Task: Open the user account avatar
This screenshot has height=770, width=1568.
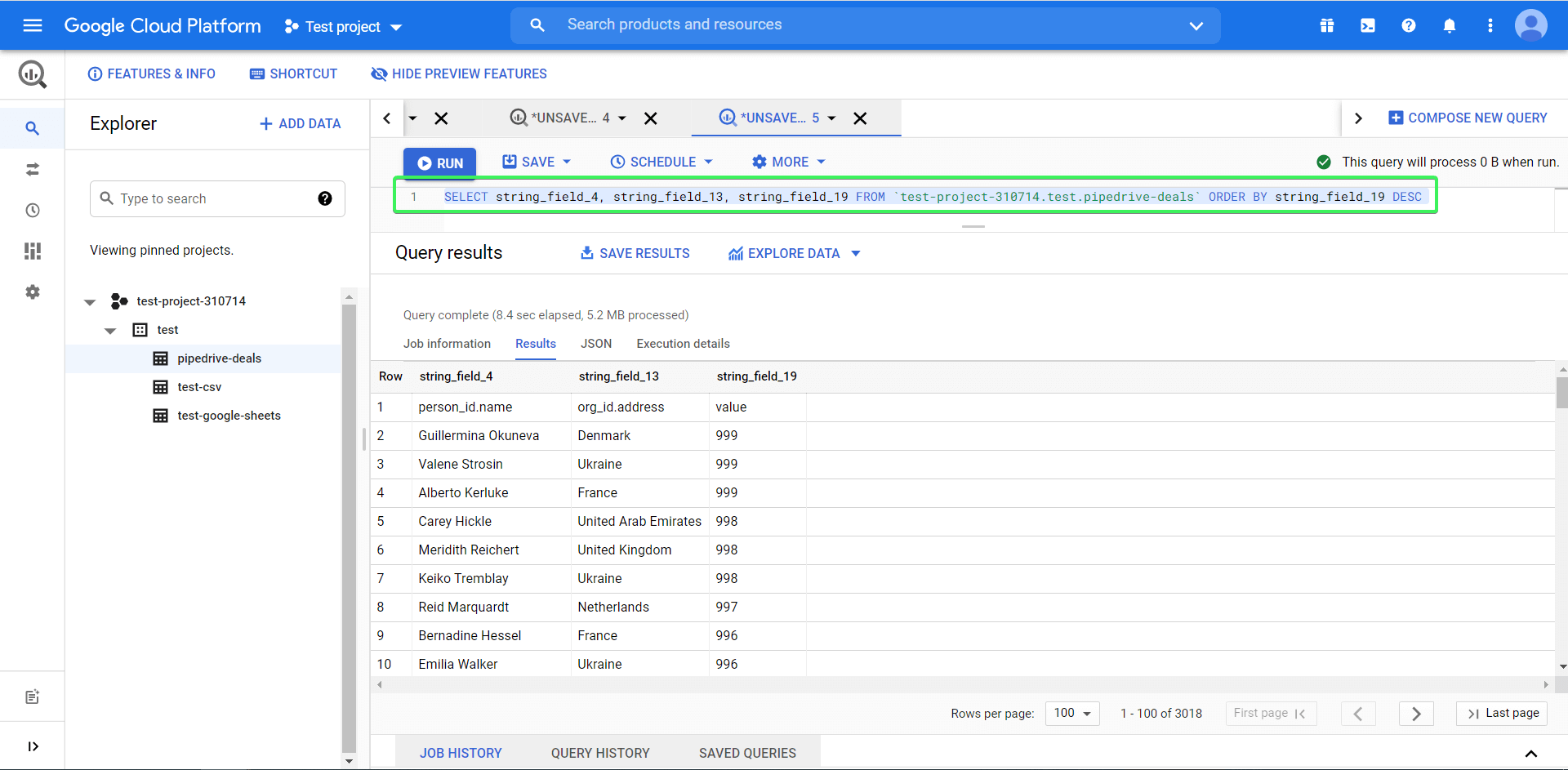Action: point(1530,25)
